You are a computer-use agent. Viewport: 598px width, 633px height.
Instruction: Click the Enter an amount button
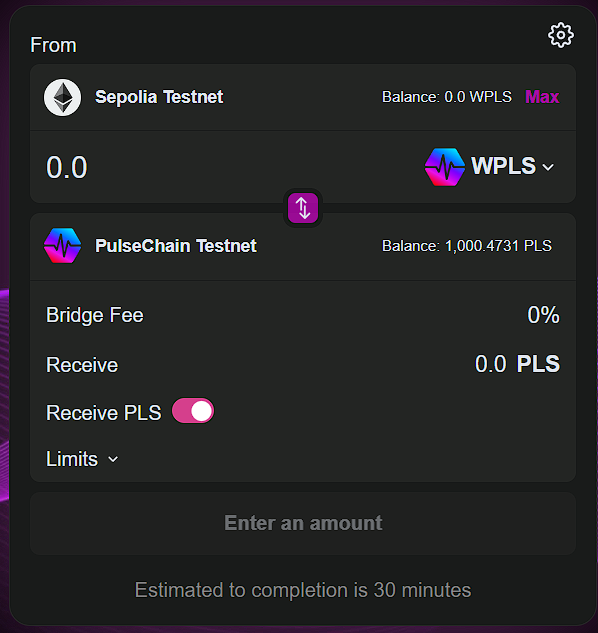tap(303, 523)
